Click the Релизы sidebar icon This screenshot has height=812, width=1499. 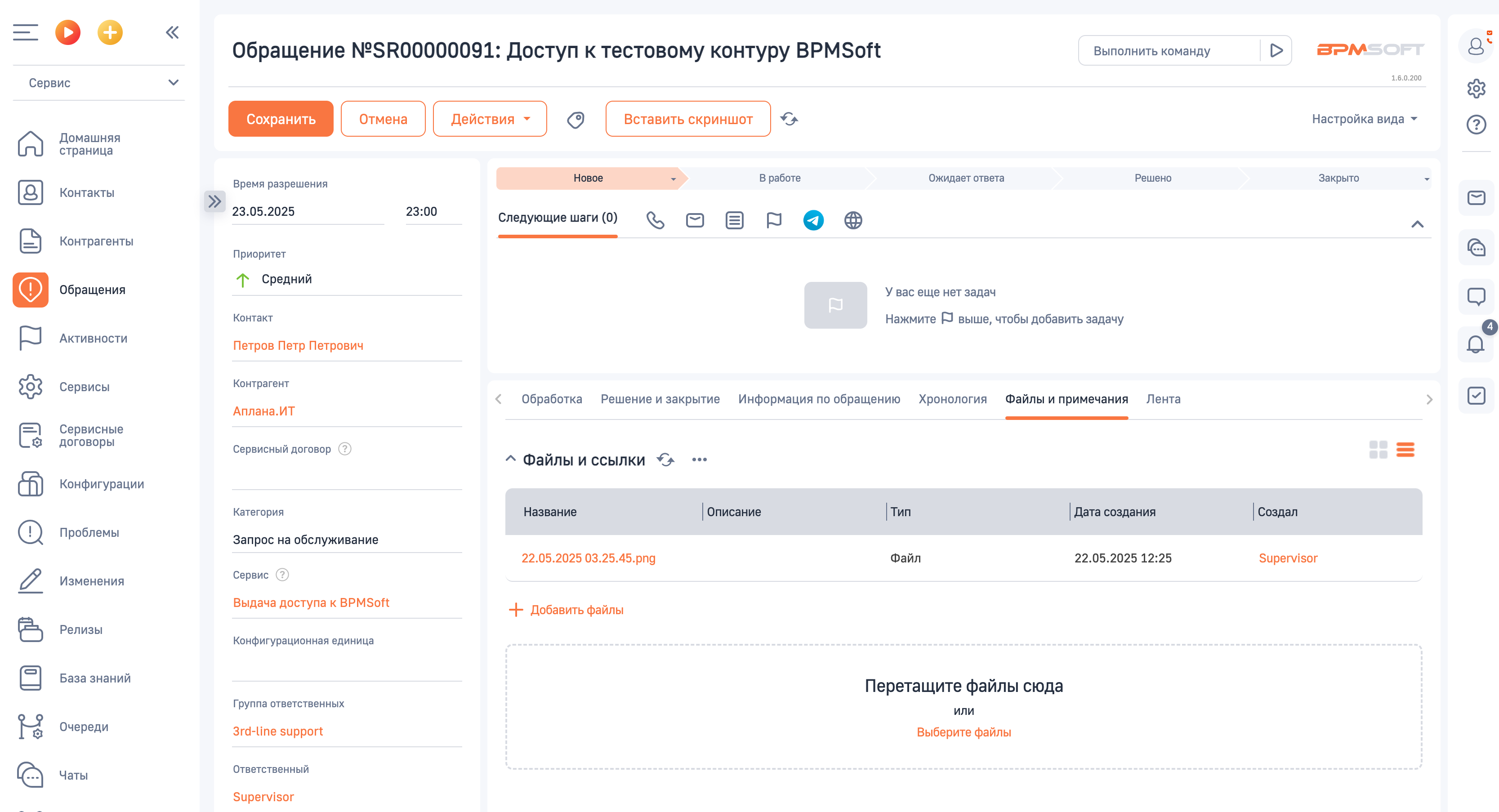click(x=30, y=630)
